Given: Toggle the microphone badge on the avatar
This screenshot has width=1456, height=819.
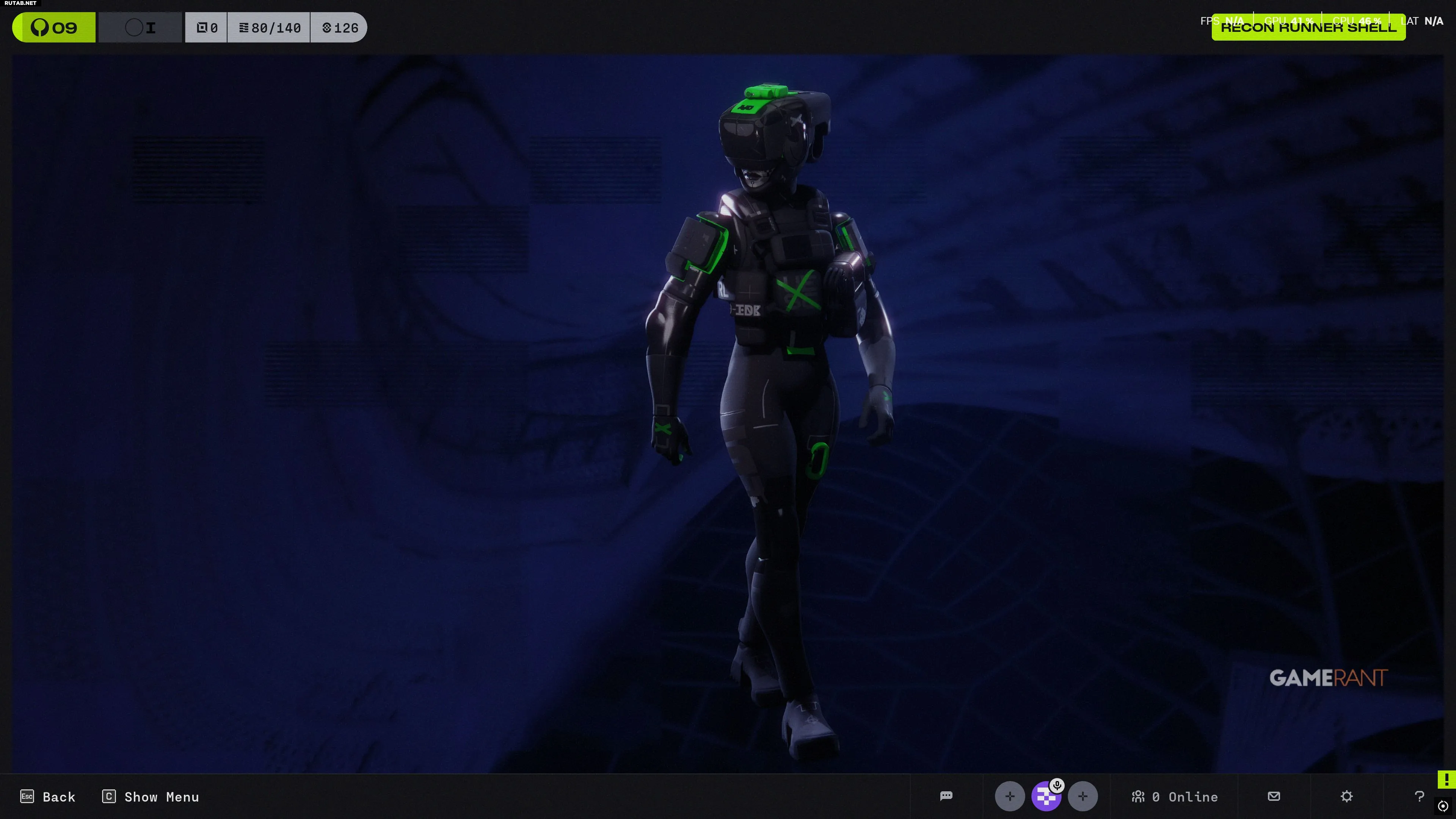Looking at the screenshot, I should [x=1057, y=785].
